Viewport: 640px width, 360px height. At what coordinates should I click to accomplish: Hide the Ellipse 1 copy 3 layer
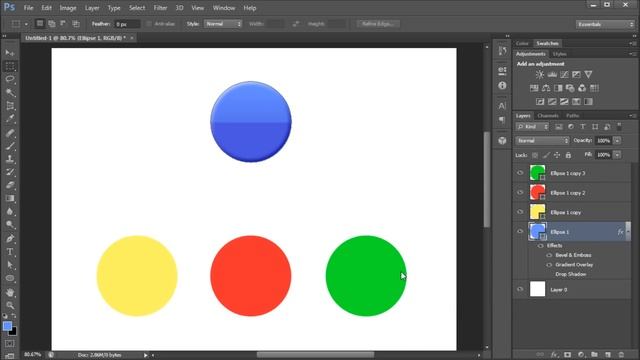520,173
